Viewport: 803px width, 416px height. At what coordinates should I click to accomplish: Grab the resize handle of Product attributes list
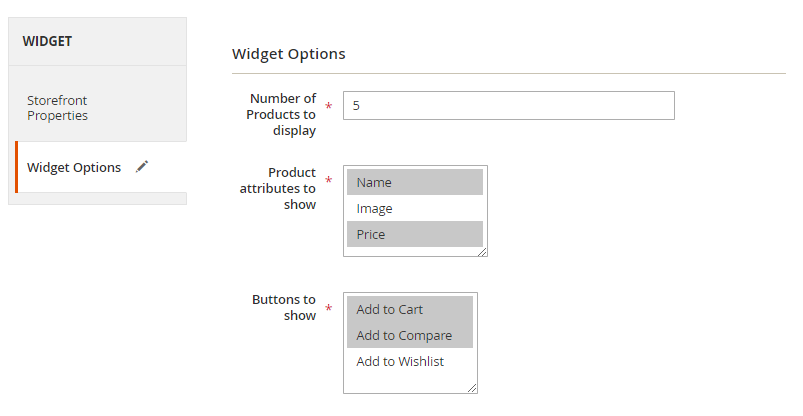pyautogui.click(x=482, y=251)
